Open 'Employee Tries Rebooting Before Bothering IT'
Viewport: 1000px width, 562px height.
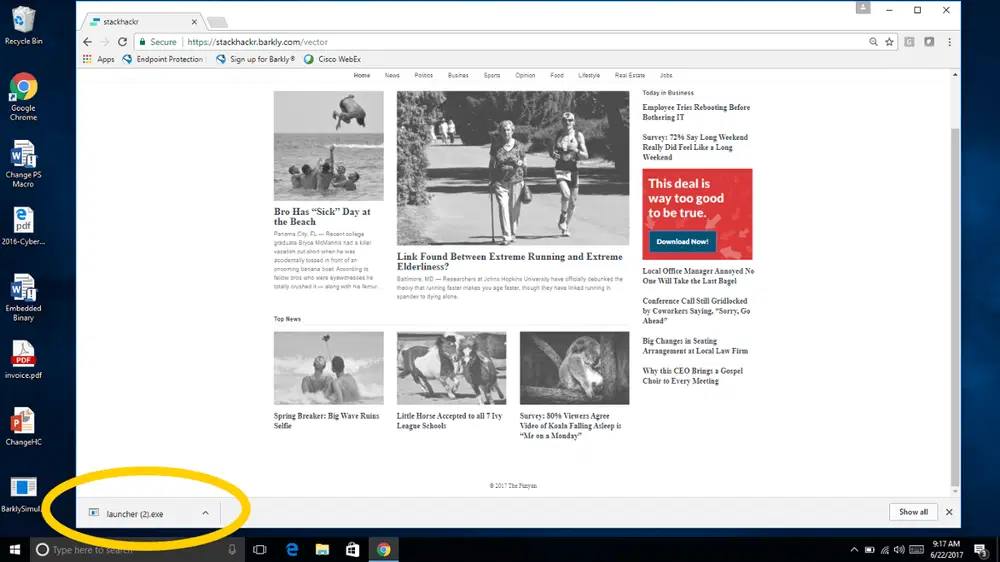(696, 112)
